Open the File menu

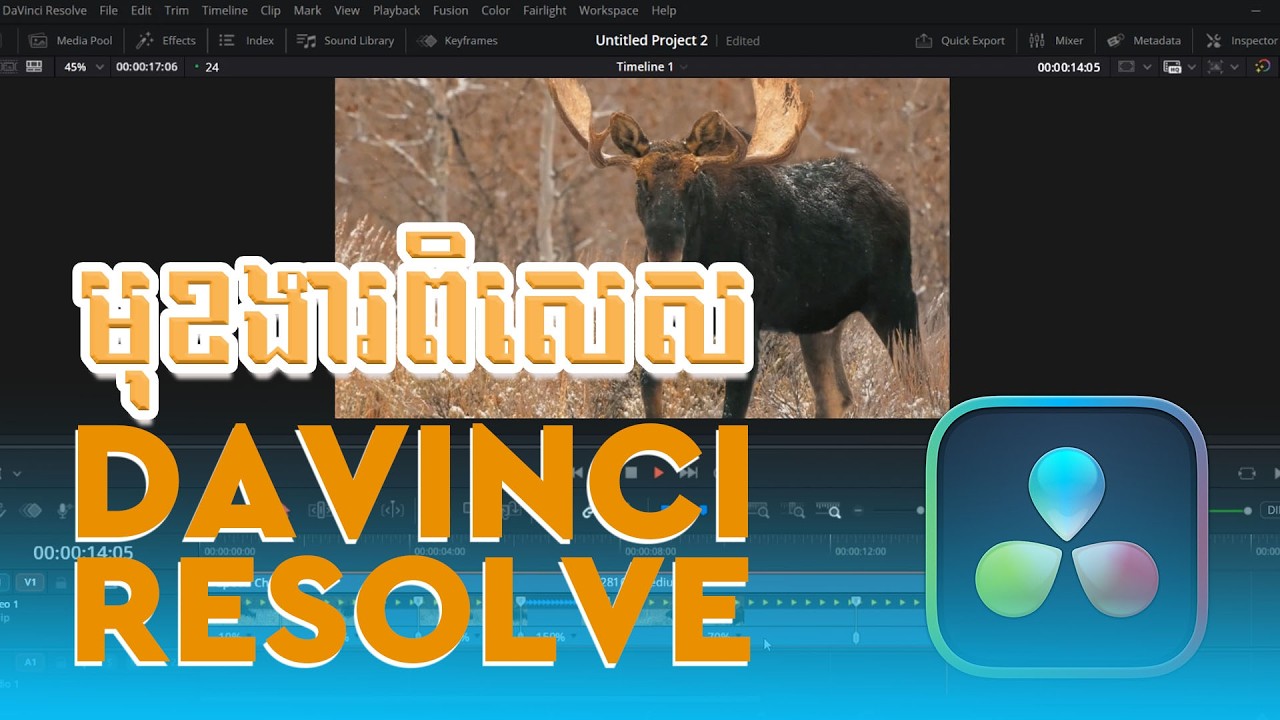(x=108, y=10)
